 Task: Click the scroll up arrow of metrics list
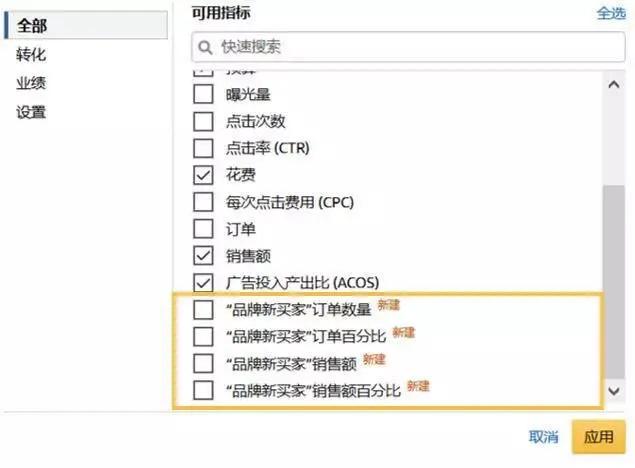[614, 85]
